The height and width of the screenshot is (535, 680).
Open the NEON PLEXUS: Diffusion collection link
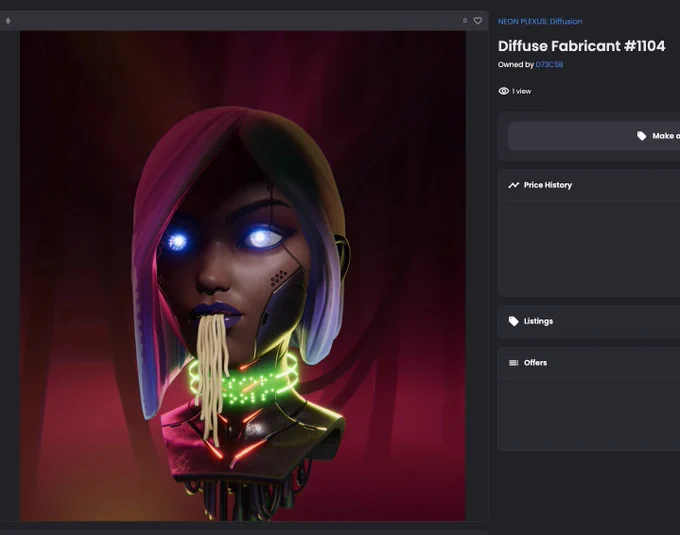click(x=540, y=21)
